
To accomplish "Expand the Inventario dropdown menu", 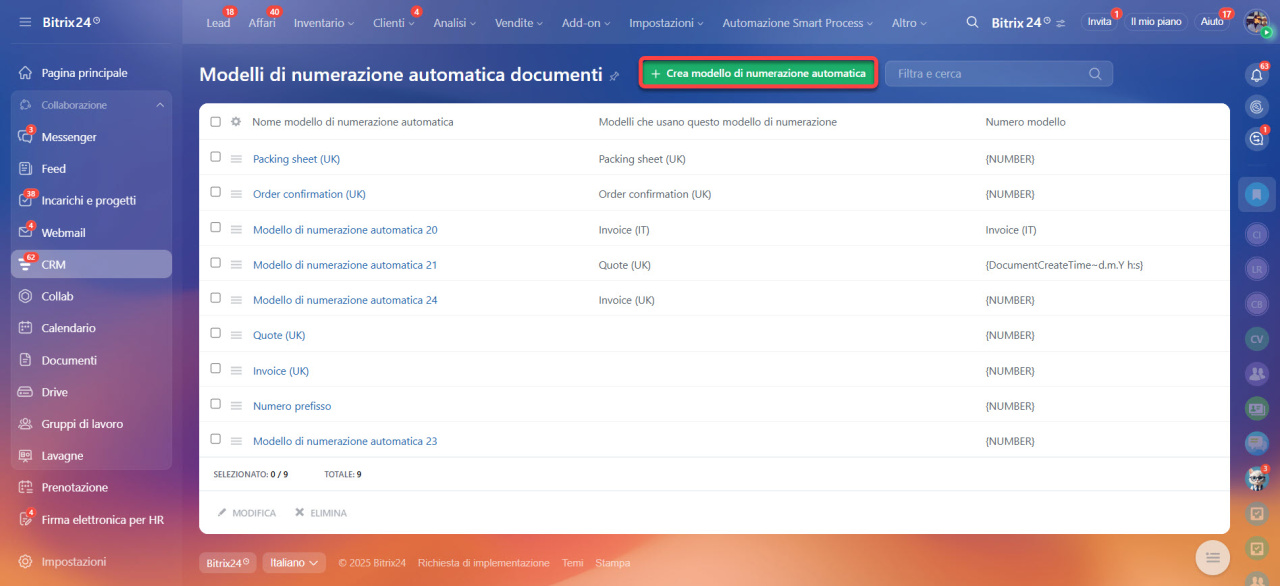I will [323, 23].
